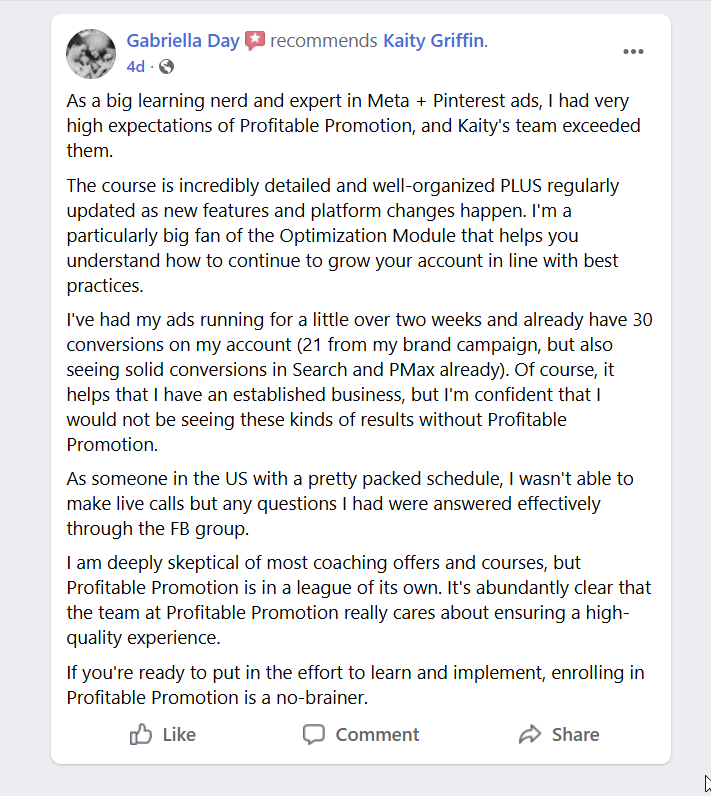Click the red recommendation star badge

click(x=255, y=42)
